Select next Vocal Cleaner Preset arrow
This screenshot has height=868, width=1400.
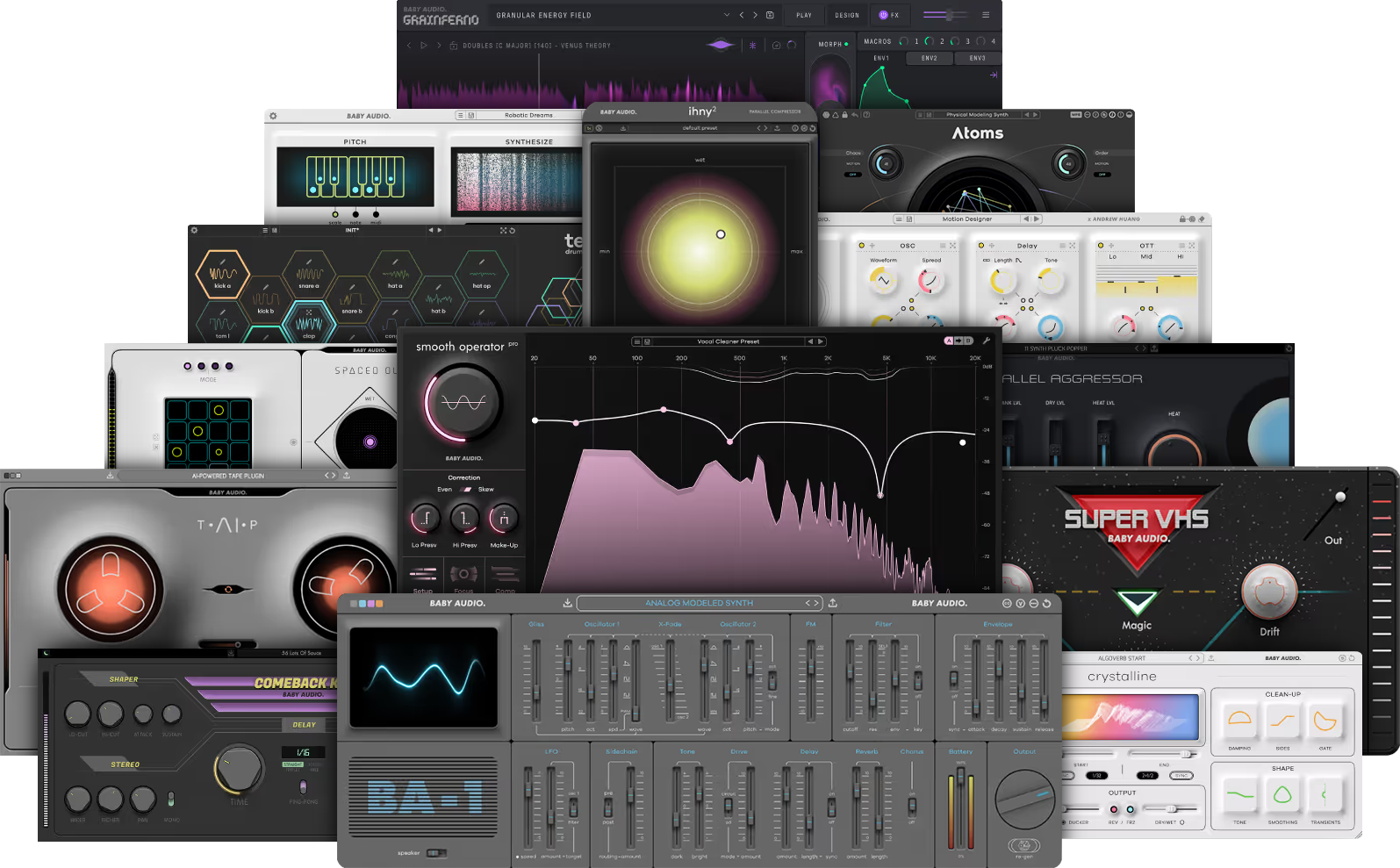821,341
